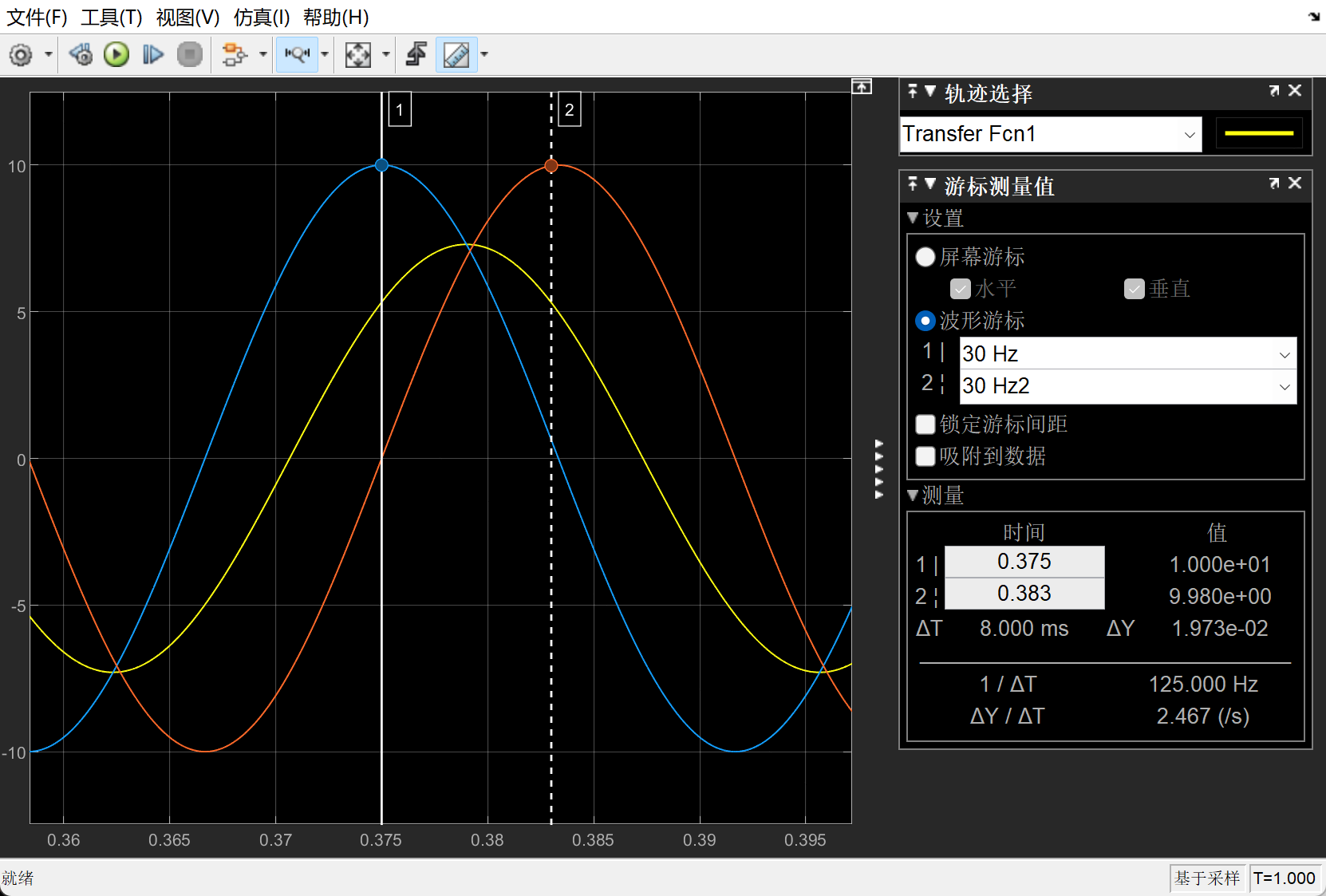This screenshot has width=1326, height=896.
Task: Maximize the axes using the plot corner icon
Action: tap(862, 86)
